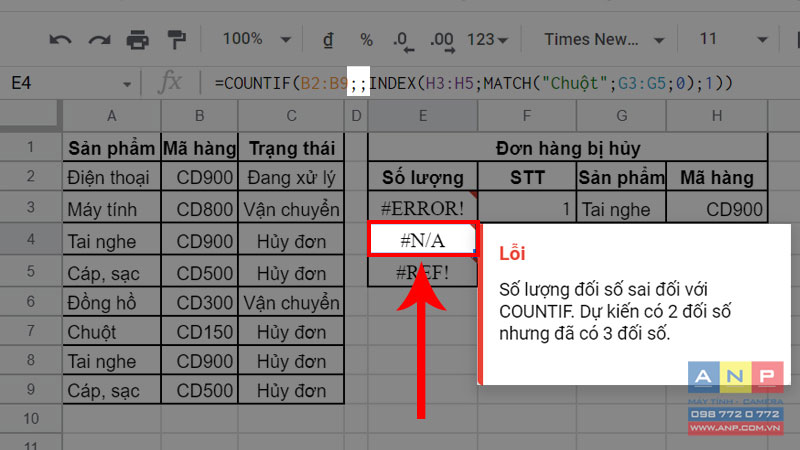
Task: Increase decimal places button
Action: coord(442,41)
